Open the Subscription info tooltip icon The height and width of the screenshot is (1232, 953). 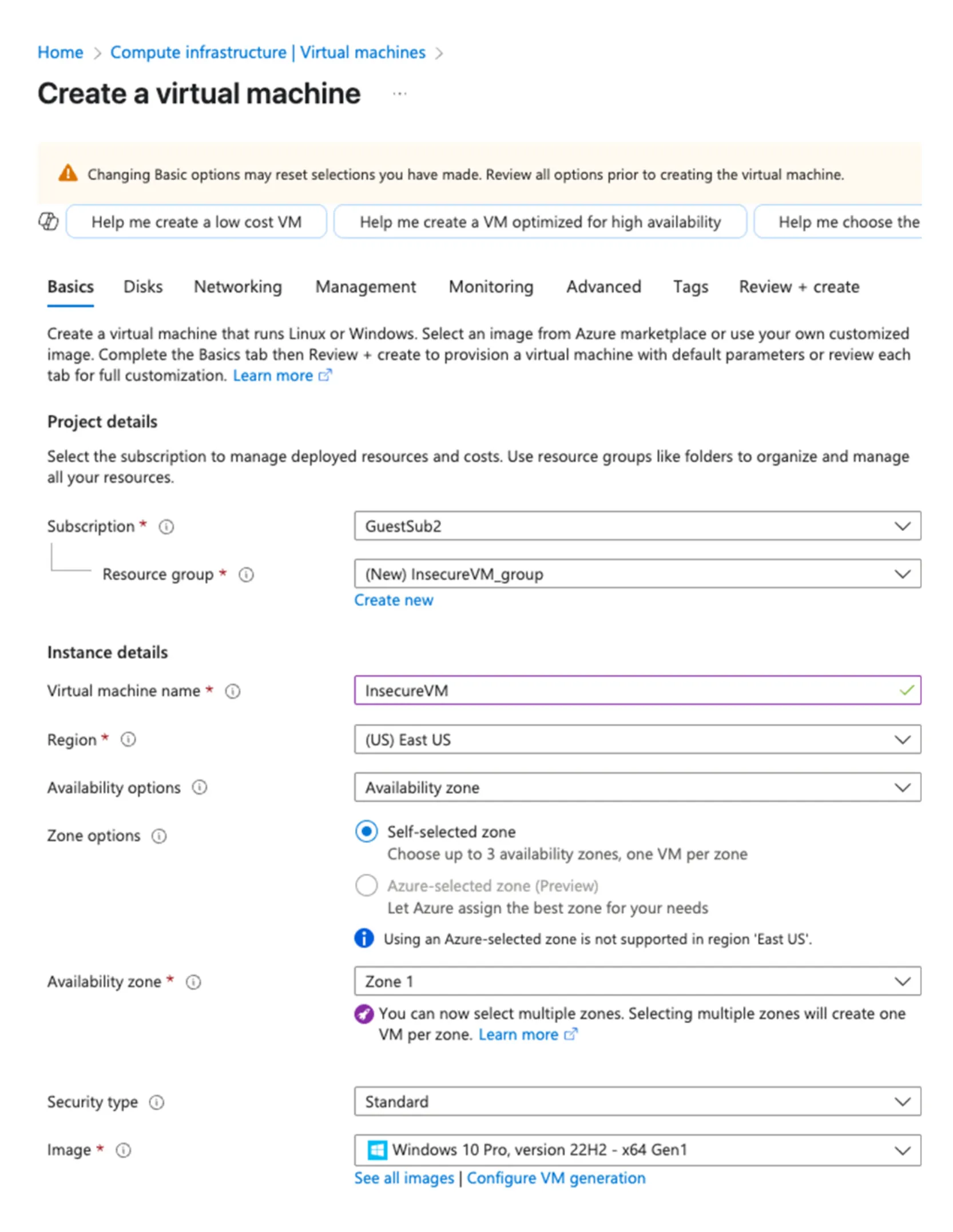coord(166,526)
